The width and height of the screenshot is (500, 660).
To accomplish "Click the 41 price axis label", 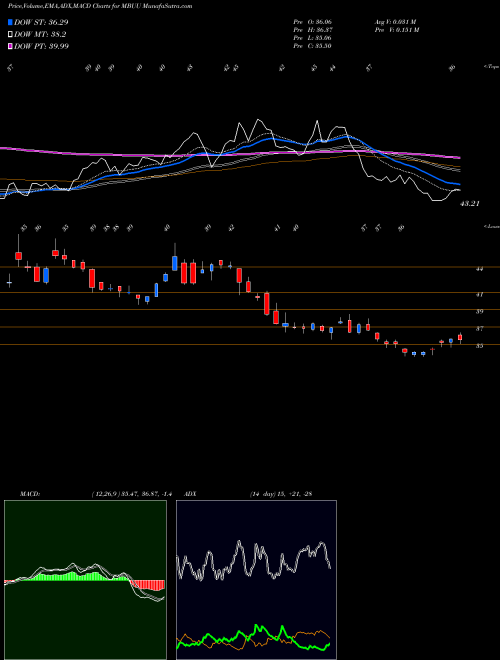I will click(479, 295).
